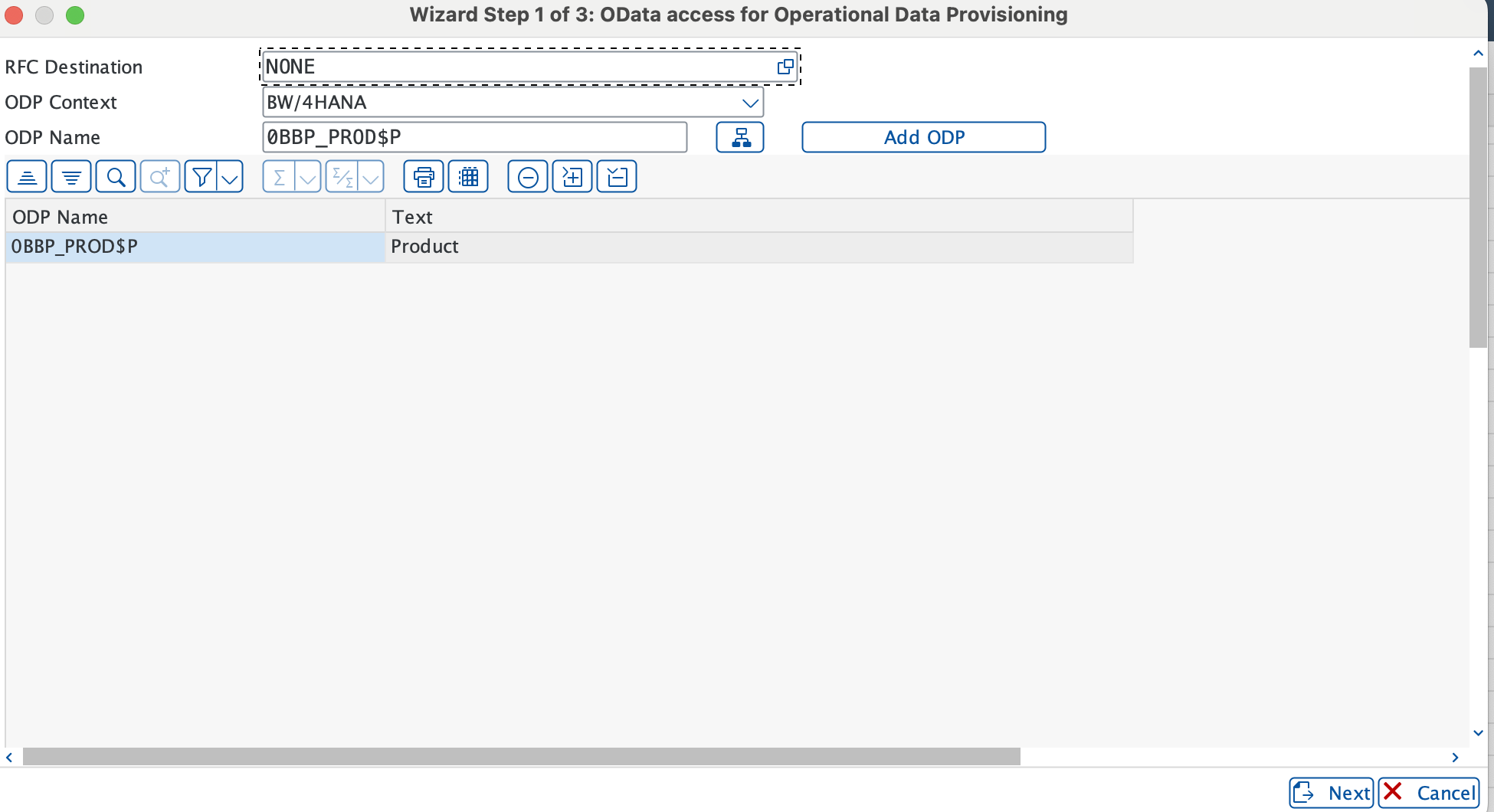Proceed with the Next button
The image size is (1494, 812).
[1331, 793]
